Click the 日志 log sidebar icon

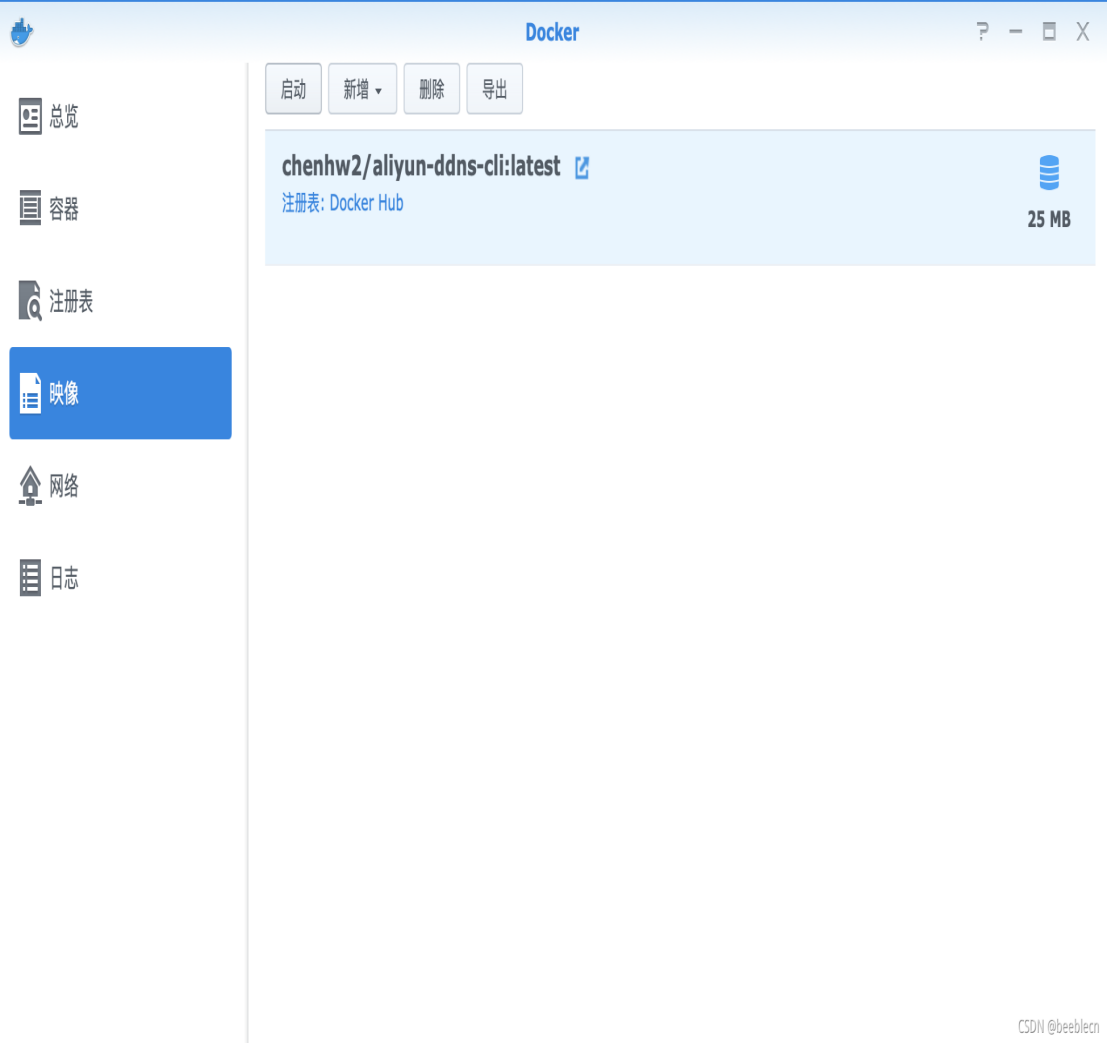click(x=30, y=578)
